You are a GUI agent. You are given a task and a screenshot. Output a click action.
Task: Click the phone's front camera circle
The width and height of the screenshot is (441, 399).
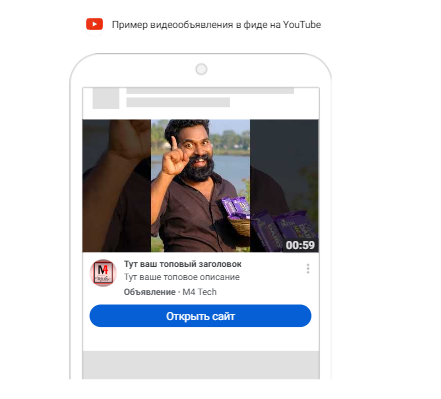[201, 69]
